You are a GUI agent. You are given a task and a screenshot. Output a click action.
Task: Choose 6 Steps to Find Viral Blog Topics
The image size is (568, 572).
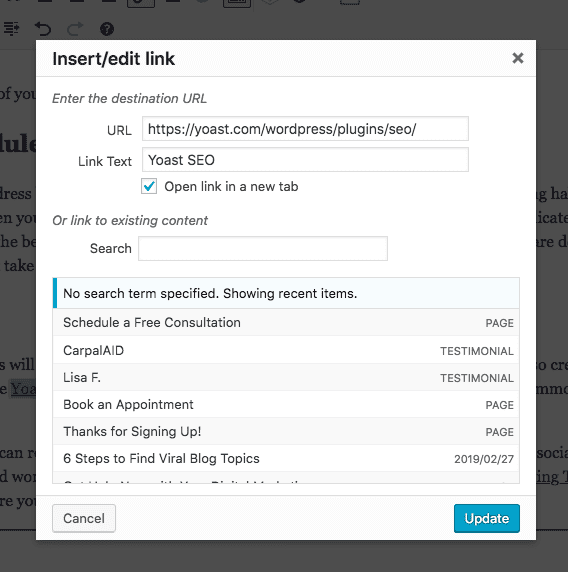[286, 459]
